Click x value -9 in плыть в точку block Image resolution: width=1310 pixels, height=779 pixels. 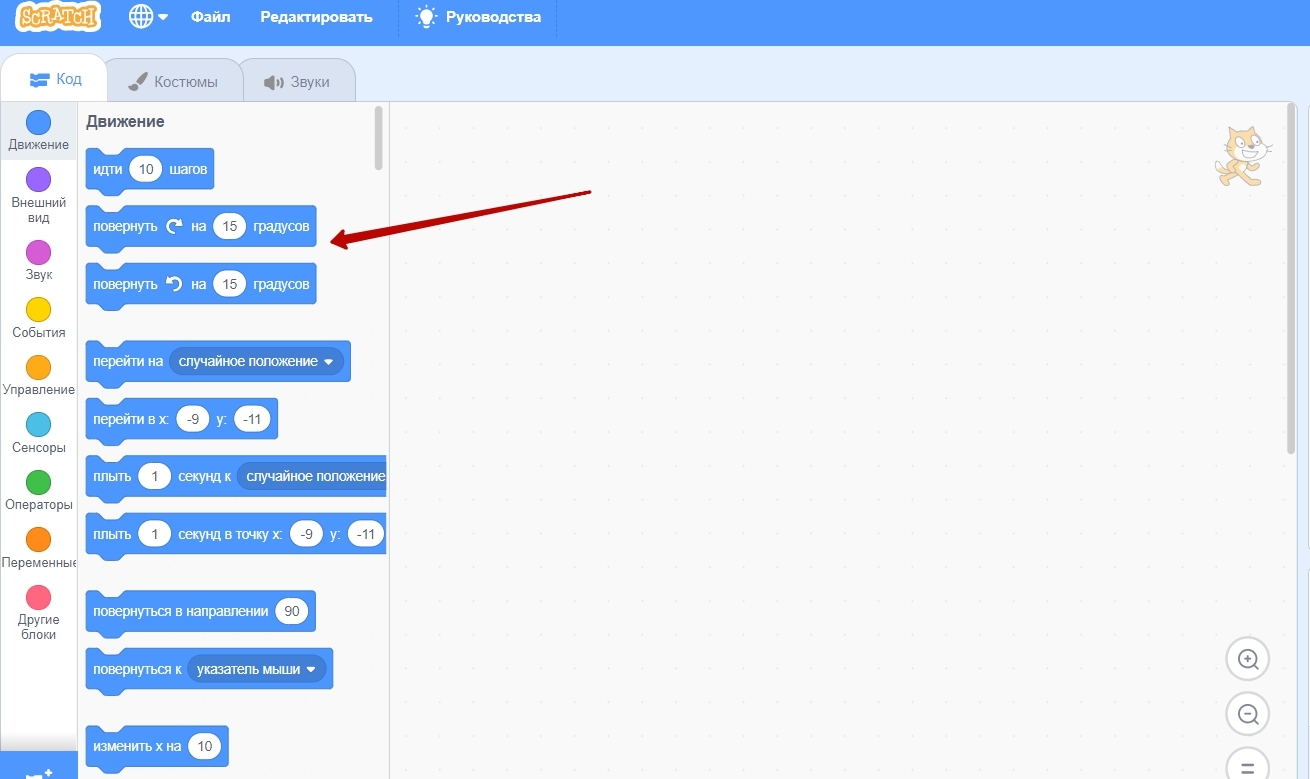(307, 534)
